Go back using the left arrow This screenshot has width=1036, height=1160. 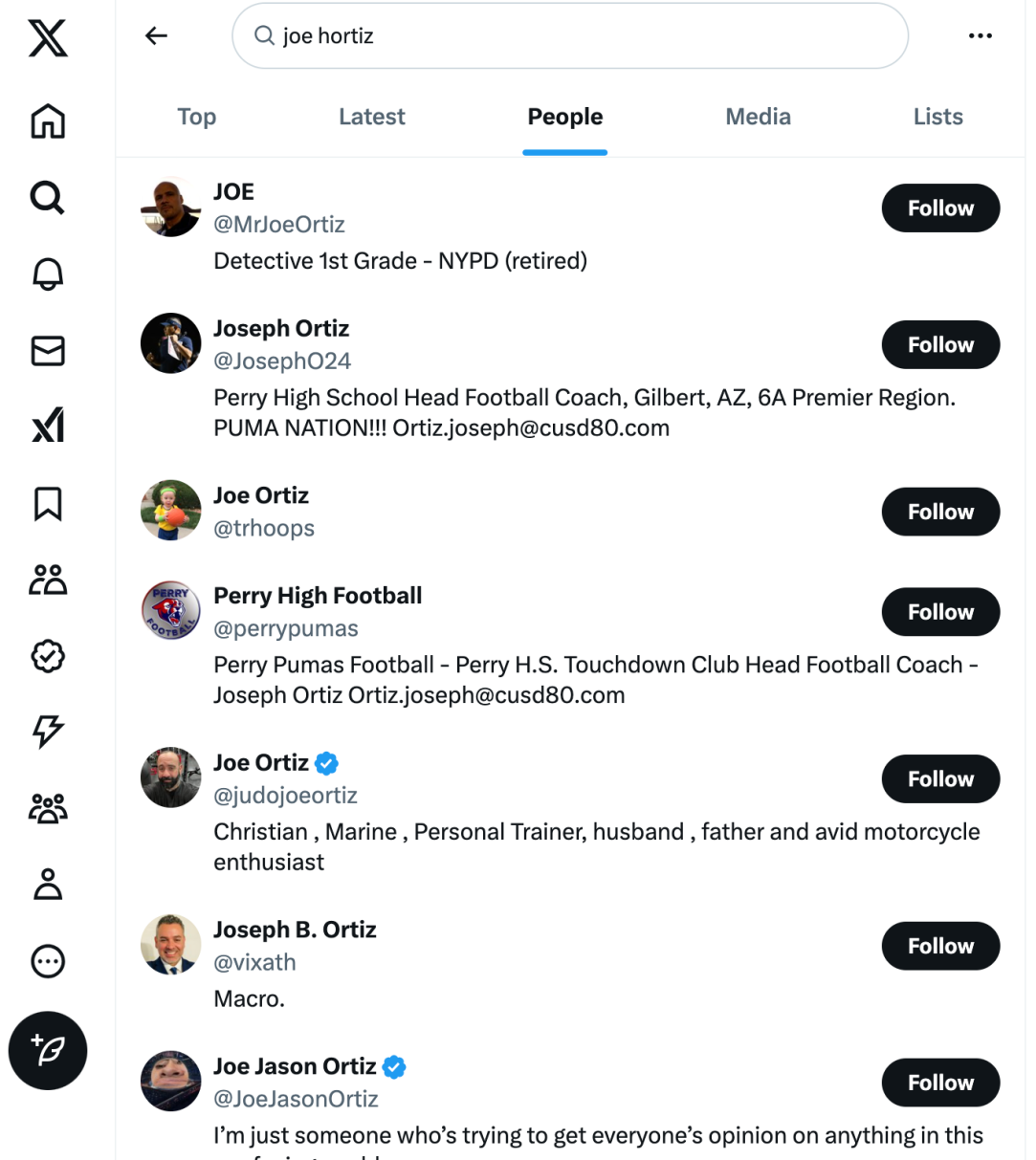156,36
